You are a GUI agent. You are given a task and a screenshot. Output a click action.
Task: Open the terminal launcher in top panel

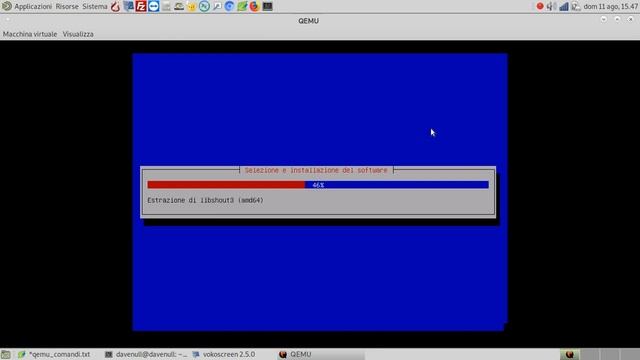(267, 6)
